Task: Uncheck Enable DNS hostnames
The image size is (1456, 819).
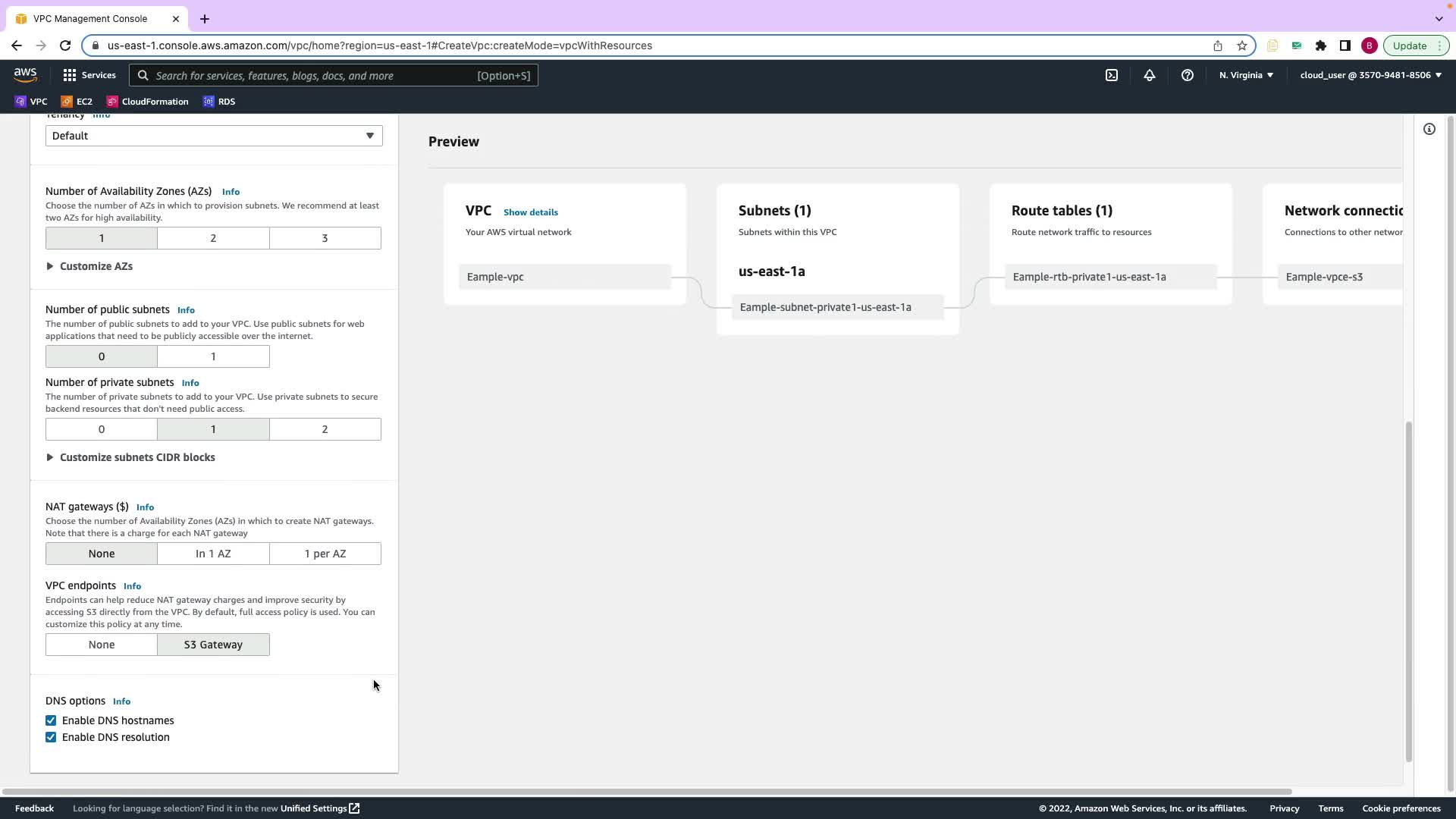Action: (x=51, y=720)
